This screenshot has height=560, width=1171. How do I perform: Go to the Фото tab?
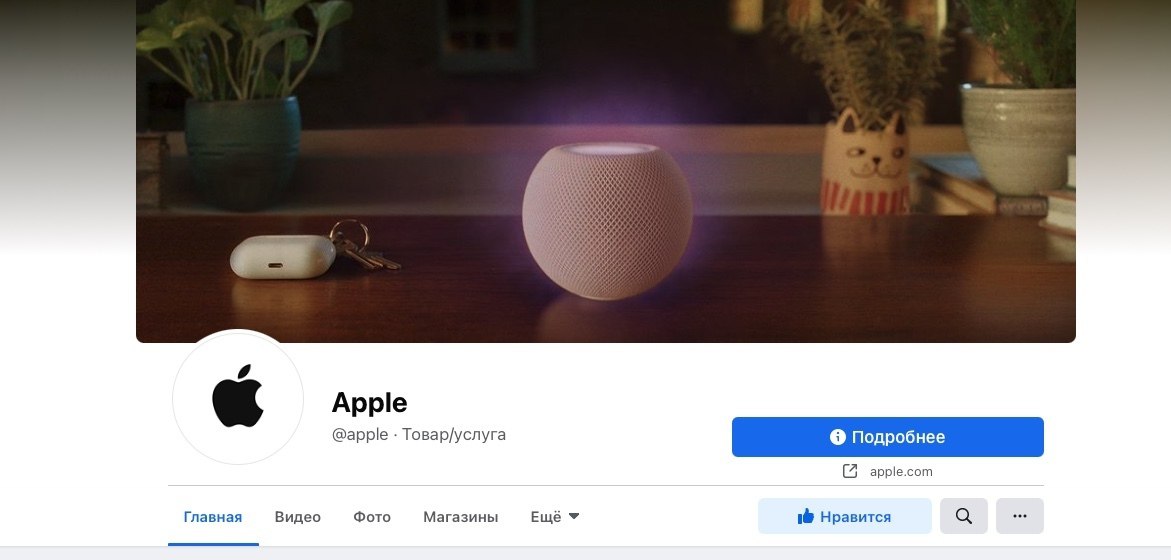pos(372,517)
